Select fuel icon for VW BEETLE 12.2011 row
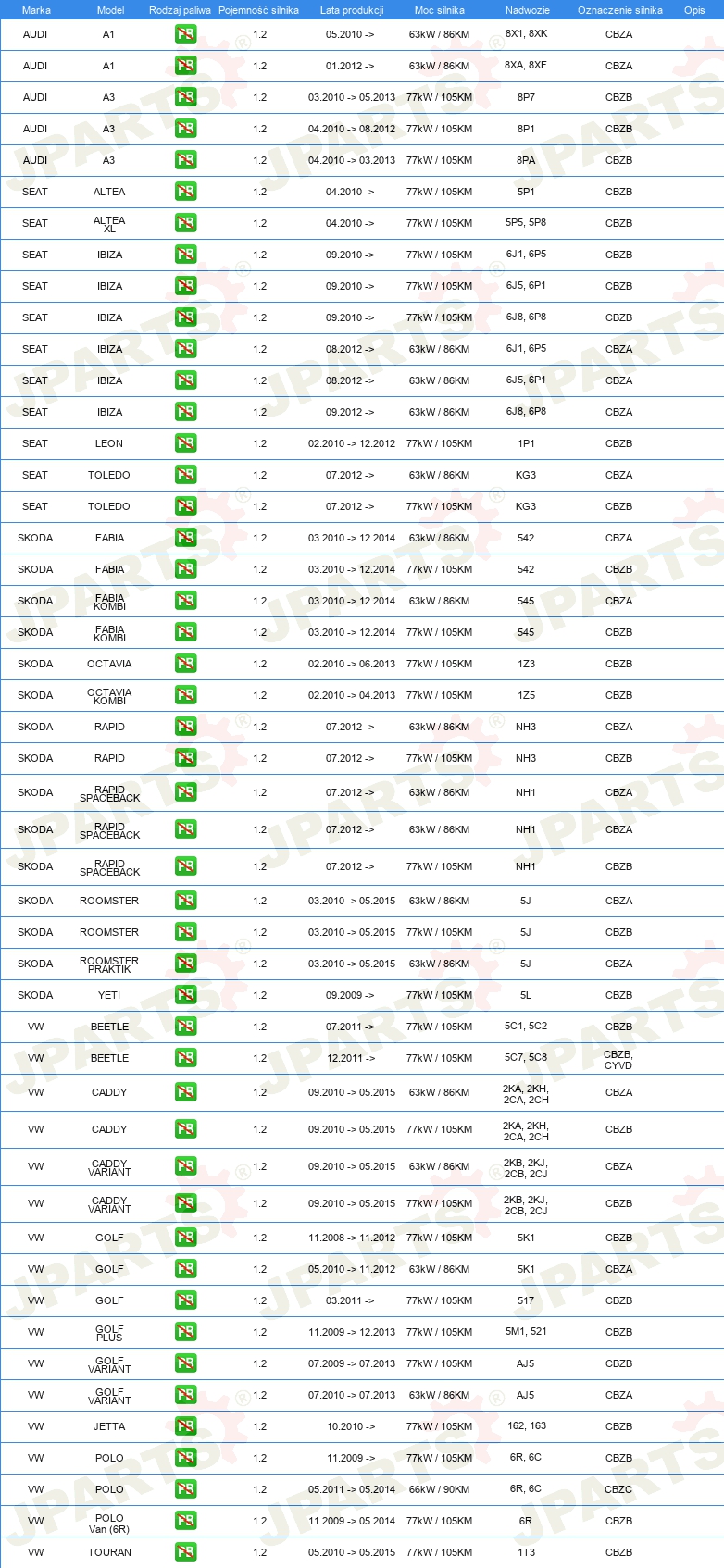 click(185, 1058)
